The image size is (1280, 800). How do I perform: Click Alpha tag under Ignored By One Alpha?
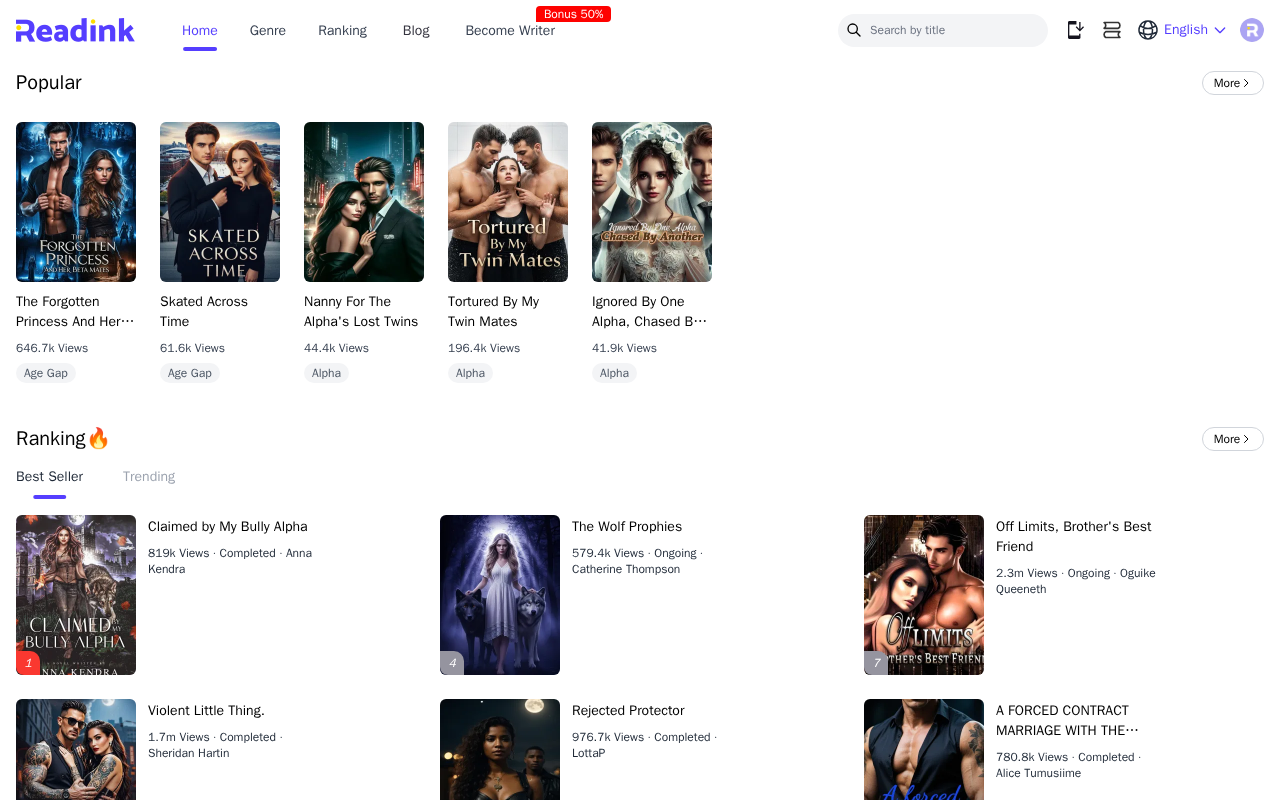click(614, 373)
